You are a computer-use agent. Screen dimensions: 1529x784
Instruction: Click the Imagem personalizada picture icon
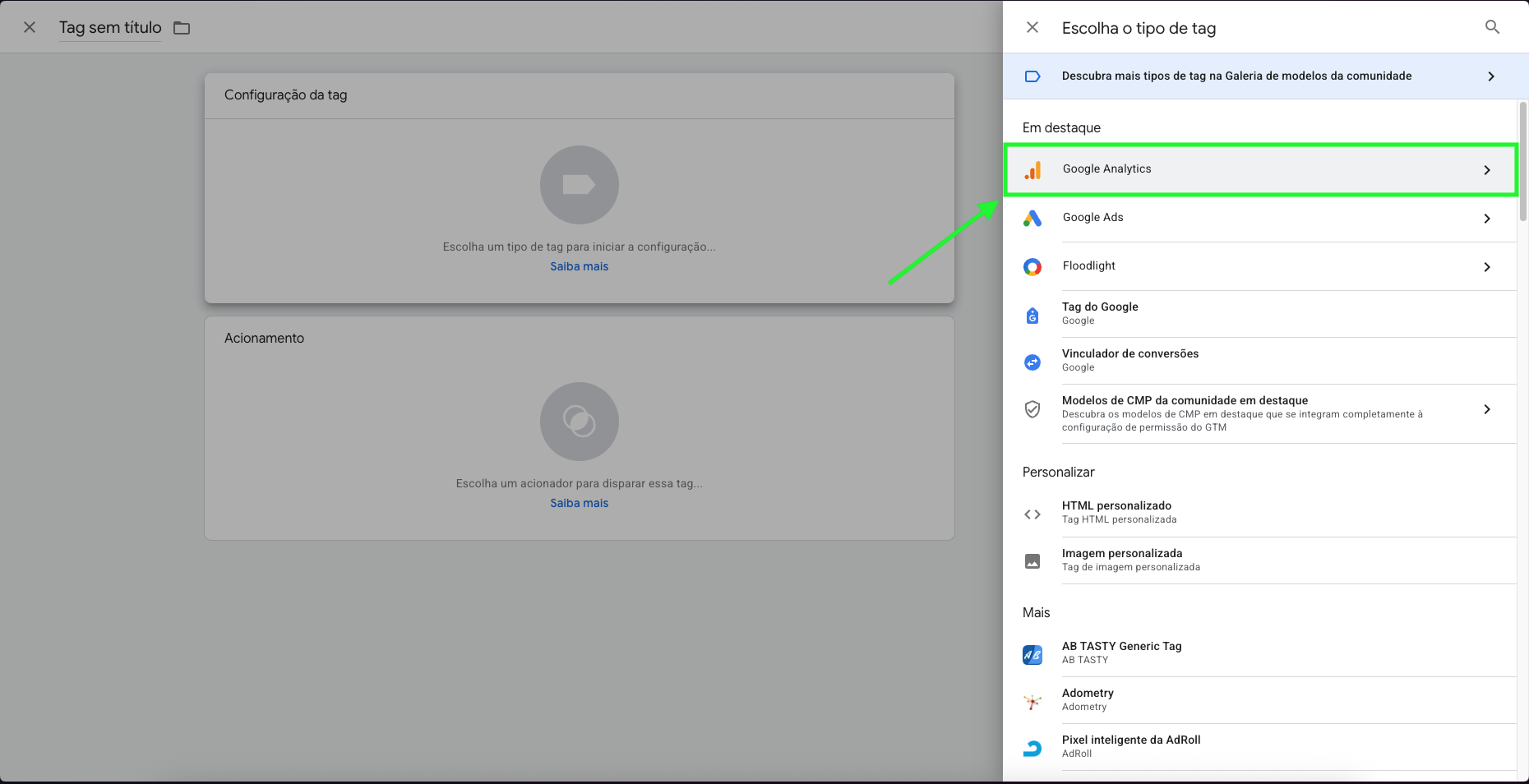(1032, 561)
